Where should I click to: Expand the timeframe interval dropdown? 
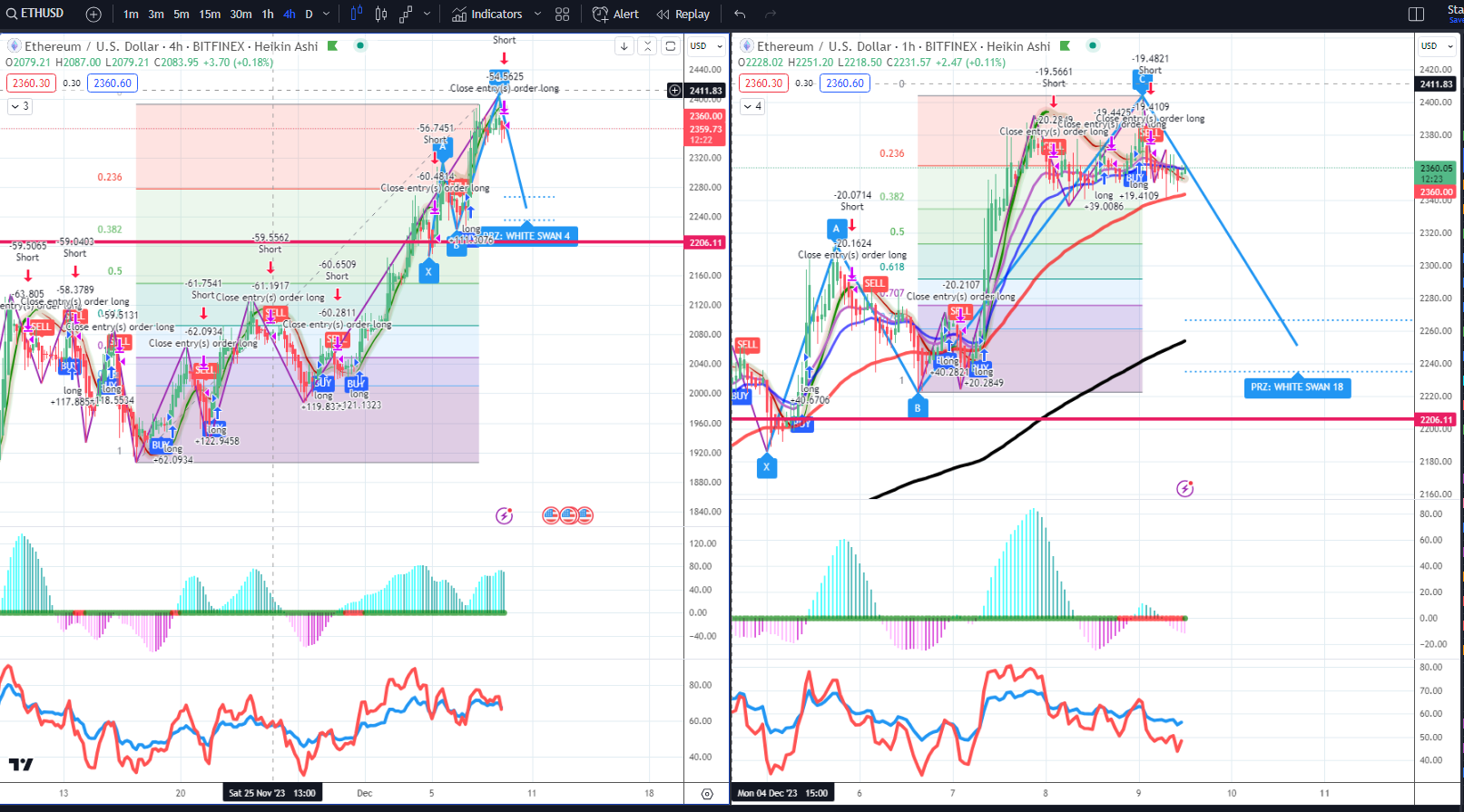tap(327, 14)
